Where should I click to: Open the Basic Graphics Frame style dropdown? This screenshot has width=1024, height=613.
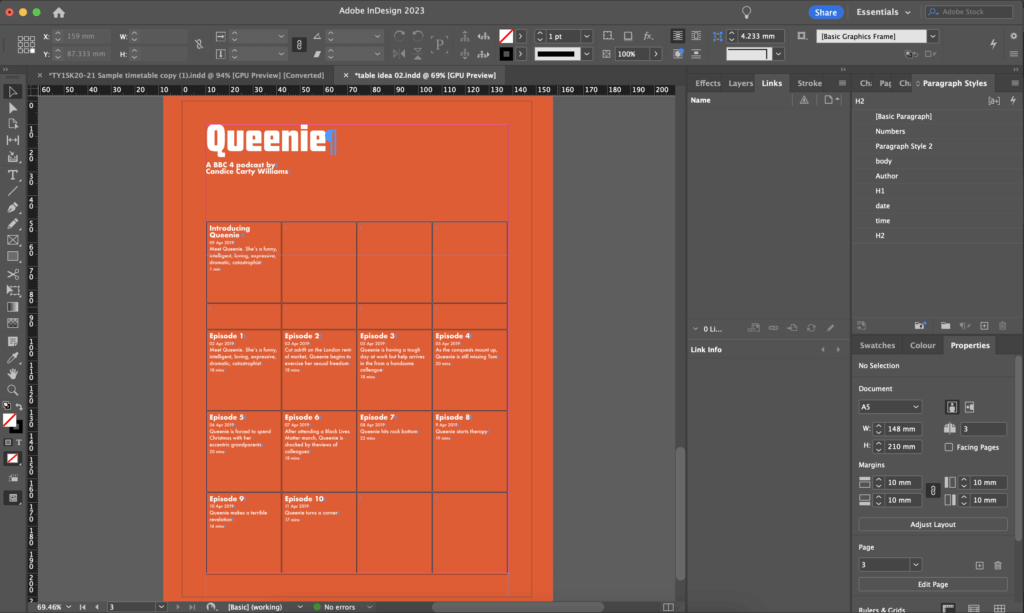tap(933, 37)
